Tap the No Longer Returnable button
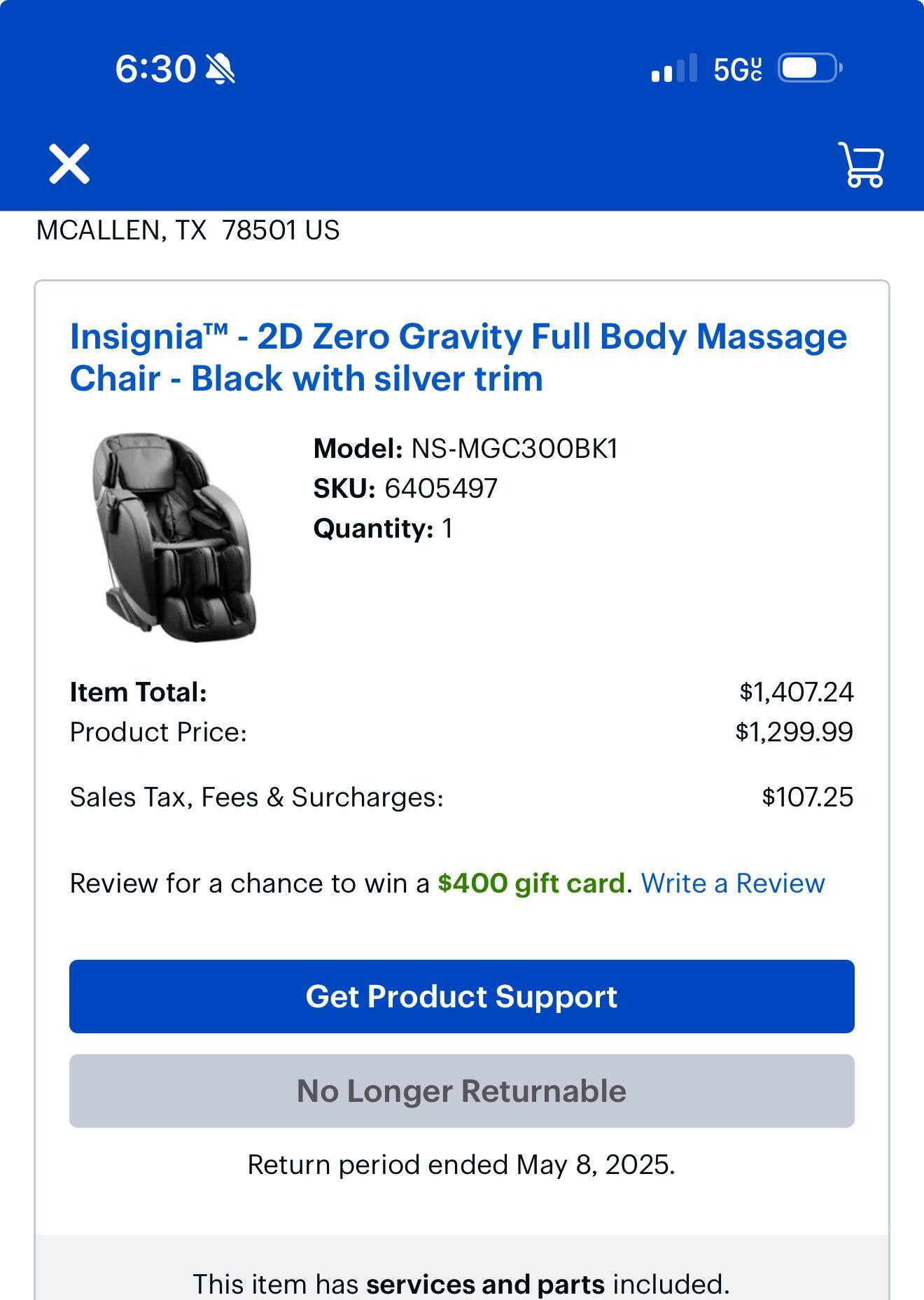Viewport: 924px width, 1300px height. (461, 1091)
